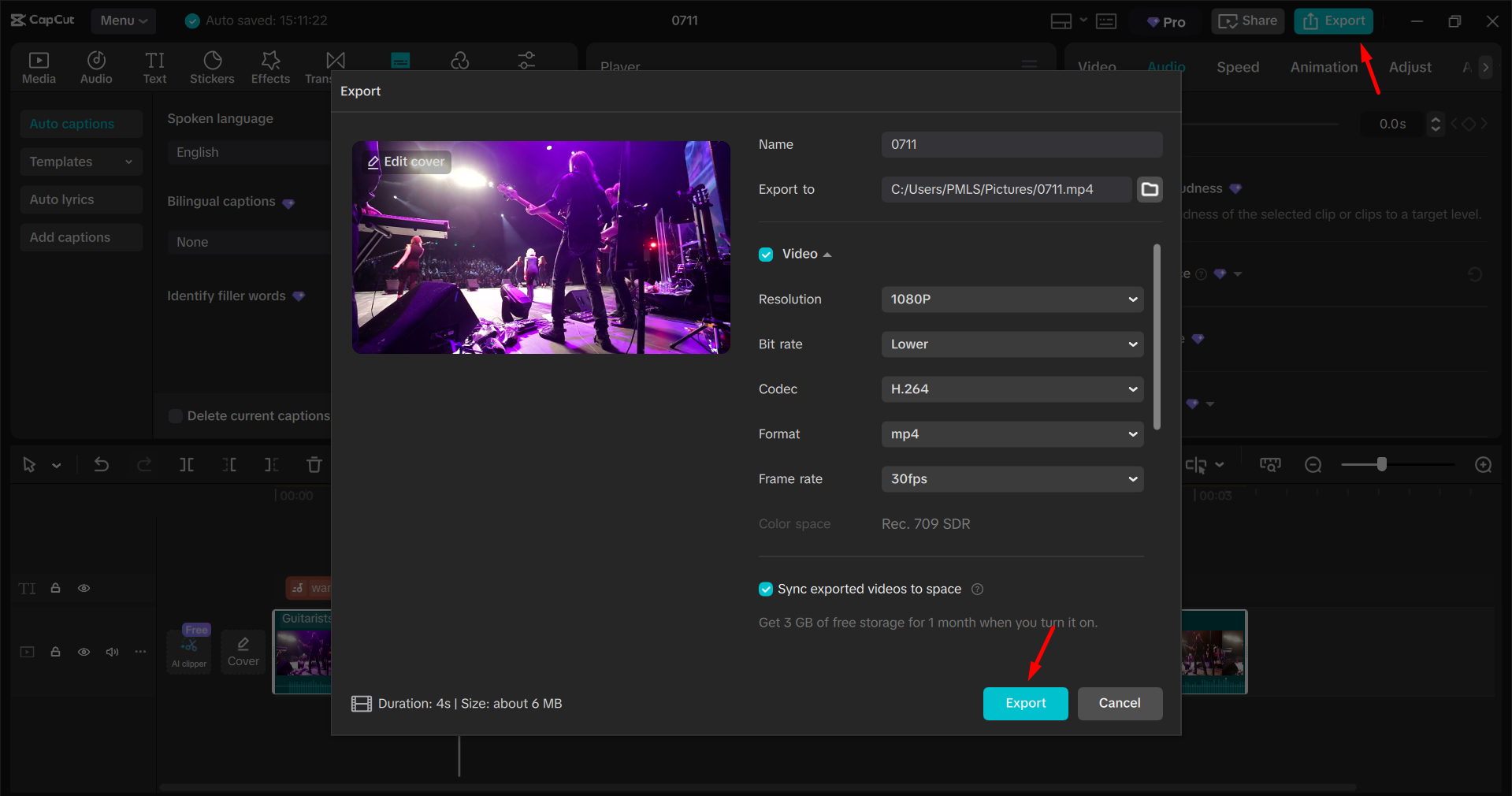Click the Export button in the dialog

1024,703
